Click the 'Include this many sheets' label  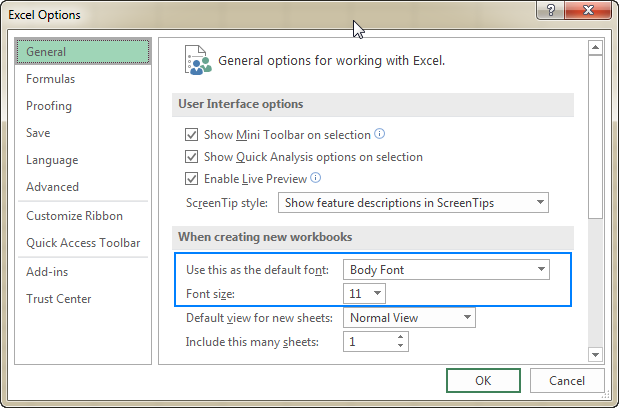click(252, 342)
